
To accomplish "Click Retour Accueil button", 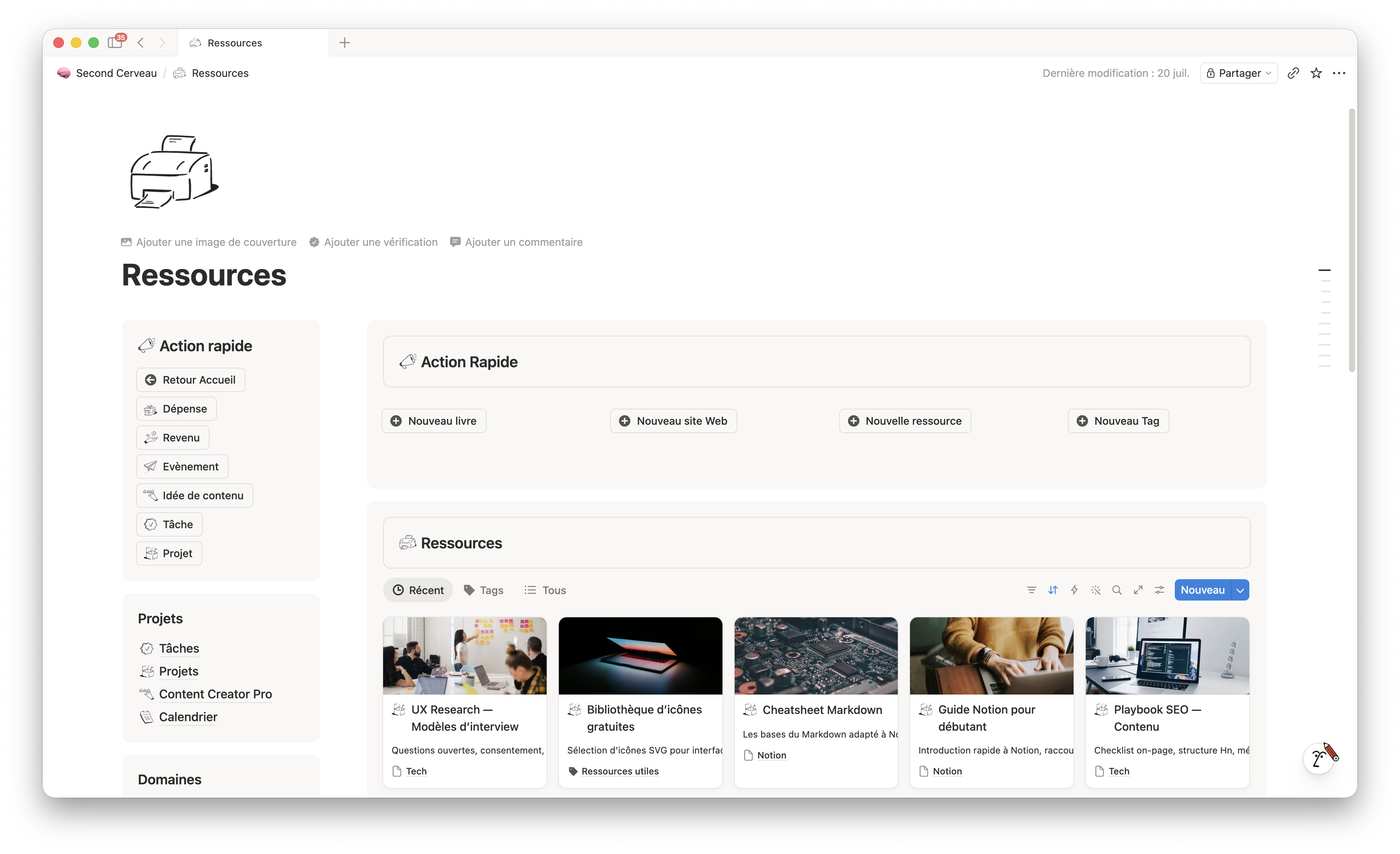I will pos(190,379).
